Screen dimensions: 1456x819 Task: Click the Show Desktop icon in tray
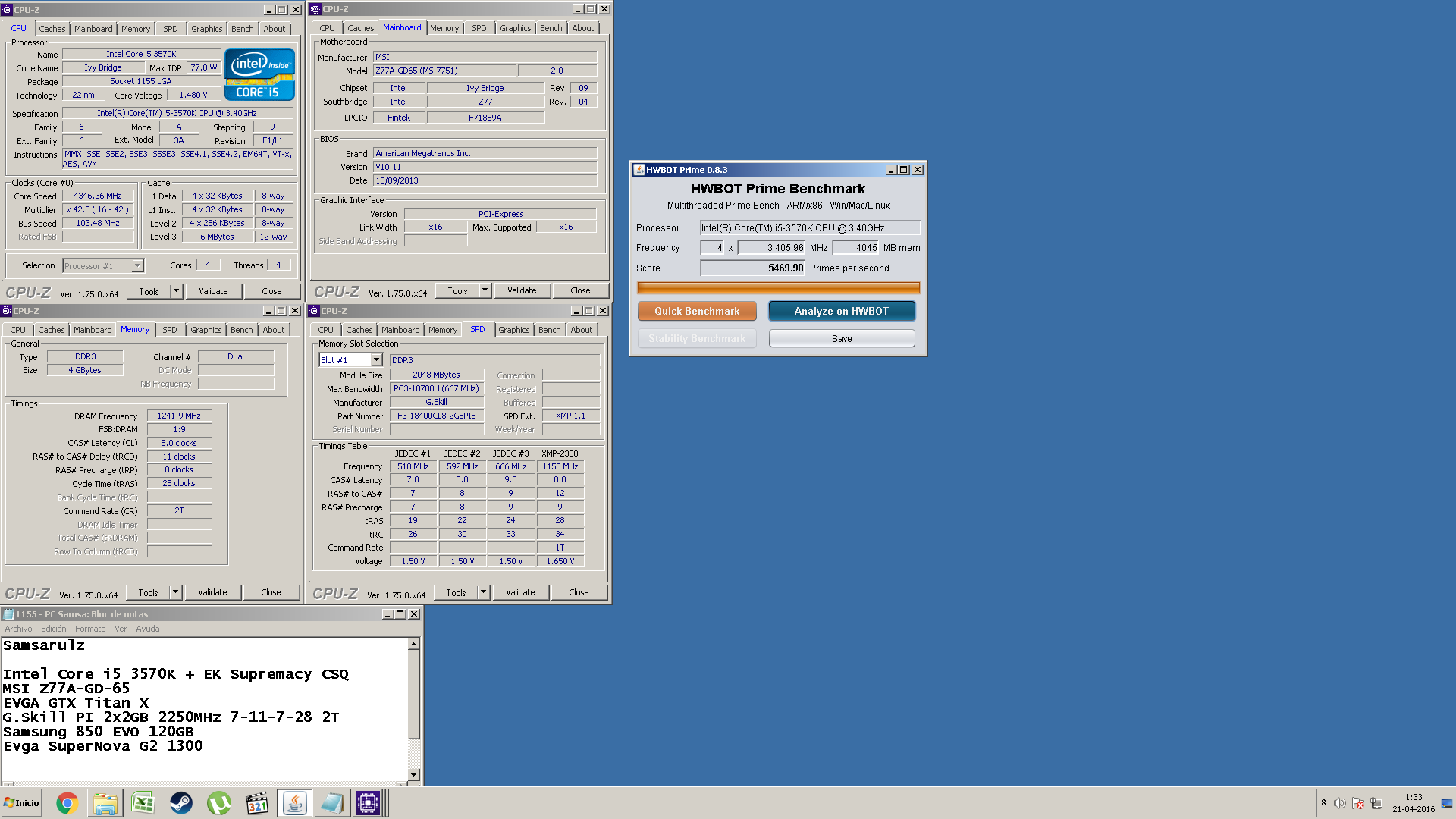(1447, 803)
